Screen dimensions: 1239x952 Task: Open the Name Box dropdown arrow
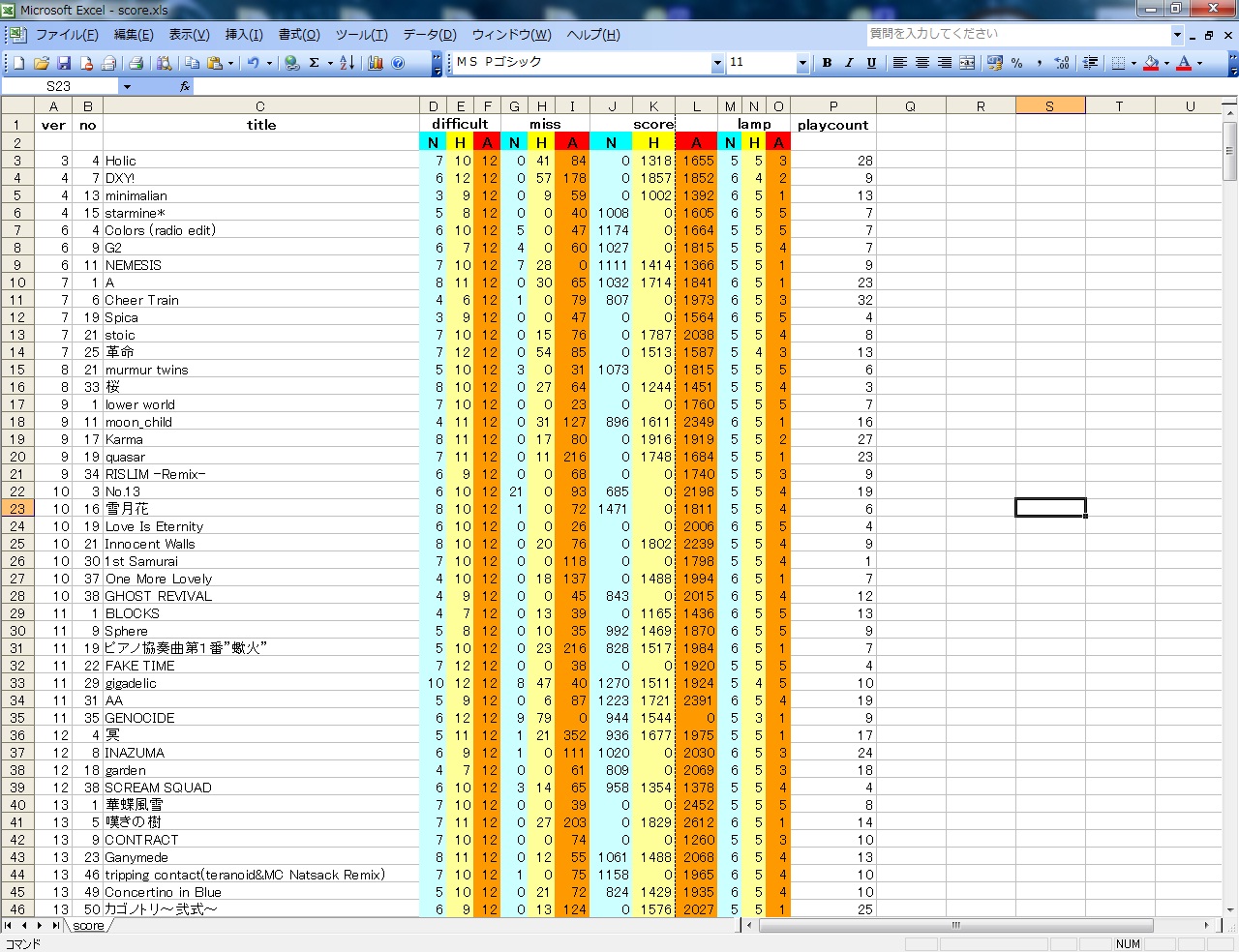tap(126, 86)
